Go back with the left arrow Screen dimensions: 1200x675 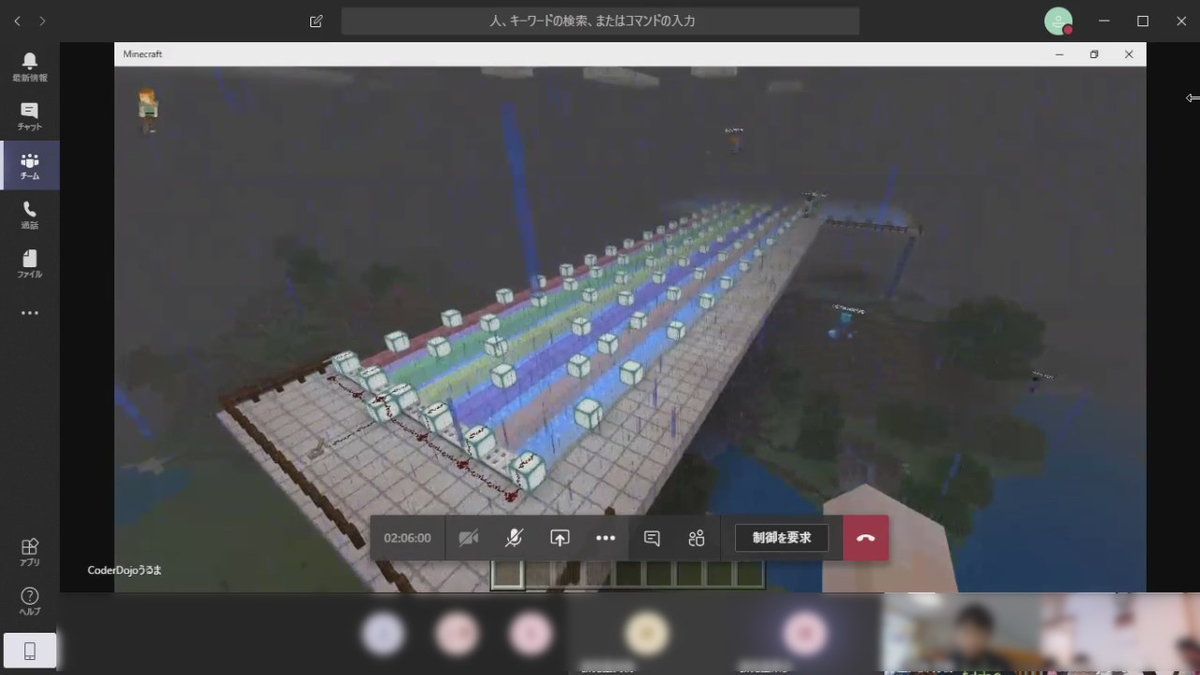click(x=17, y=21)
